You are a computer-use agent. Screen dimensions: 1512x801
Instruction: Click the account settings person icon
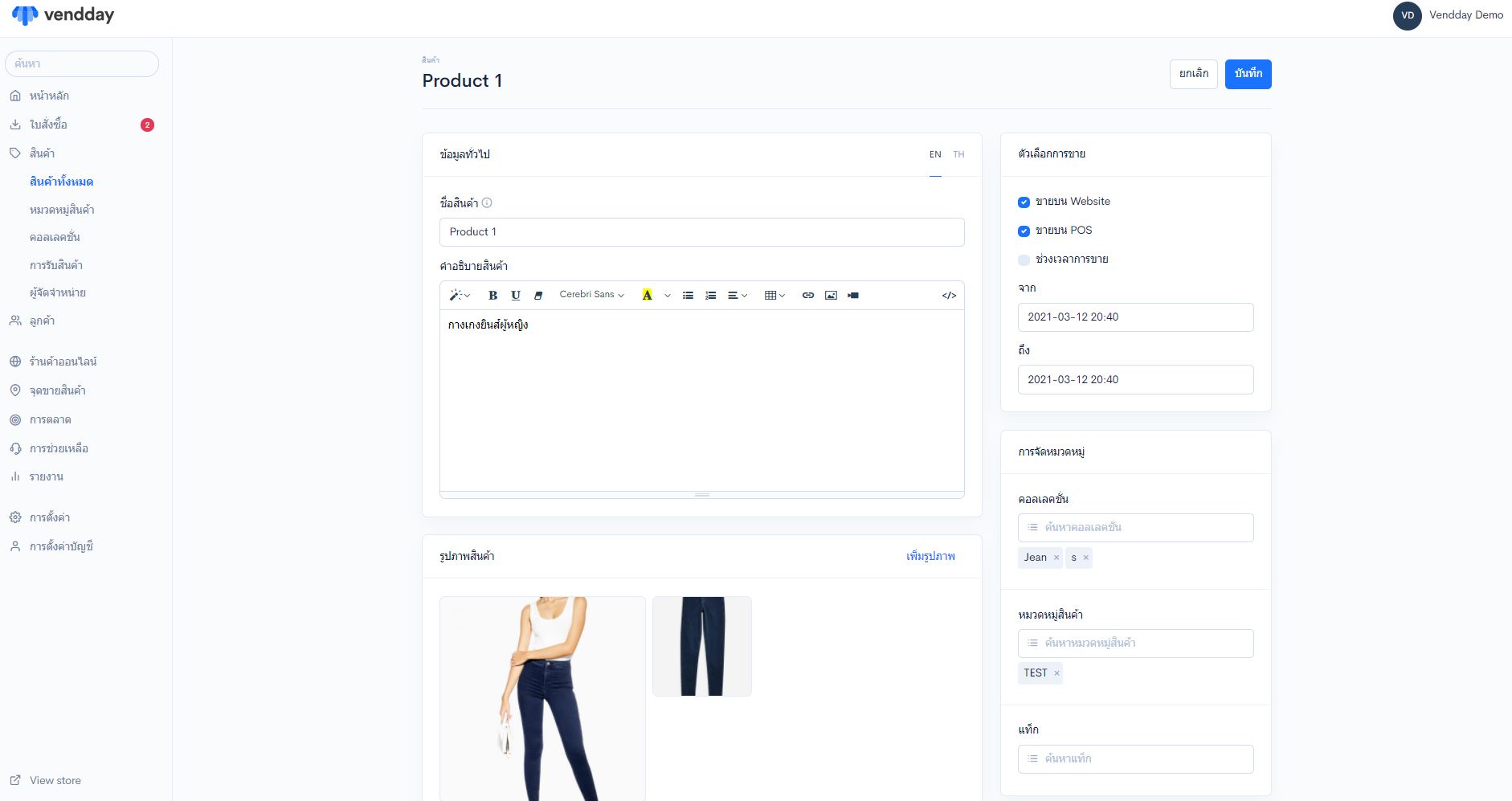coord(15,546)
